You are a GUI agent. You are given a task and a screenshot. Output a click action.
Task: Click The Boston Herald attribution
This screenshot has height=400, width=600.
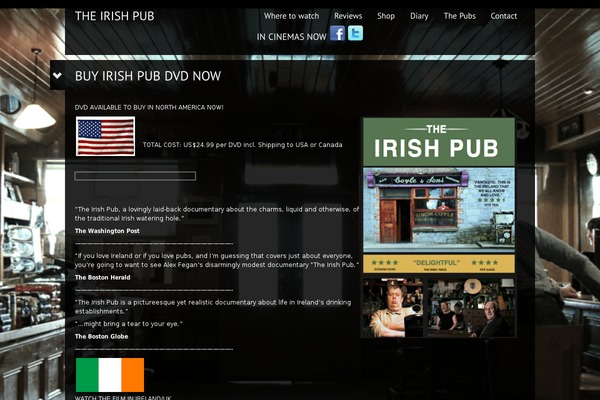[103, 278]
